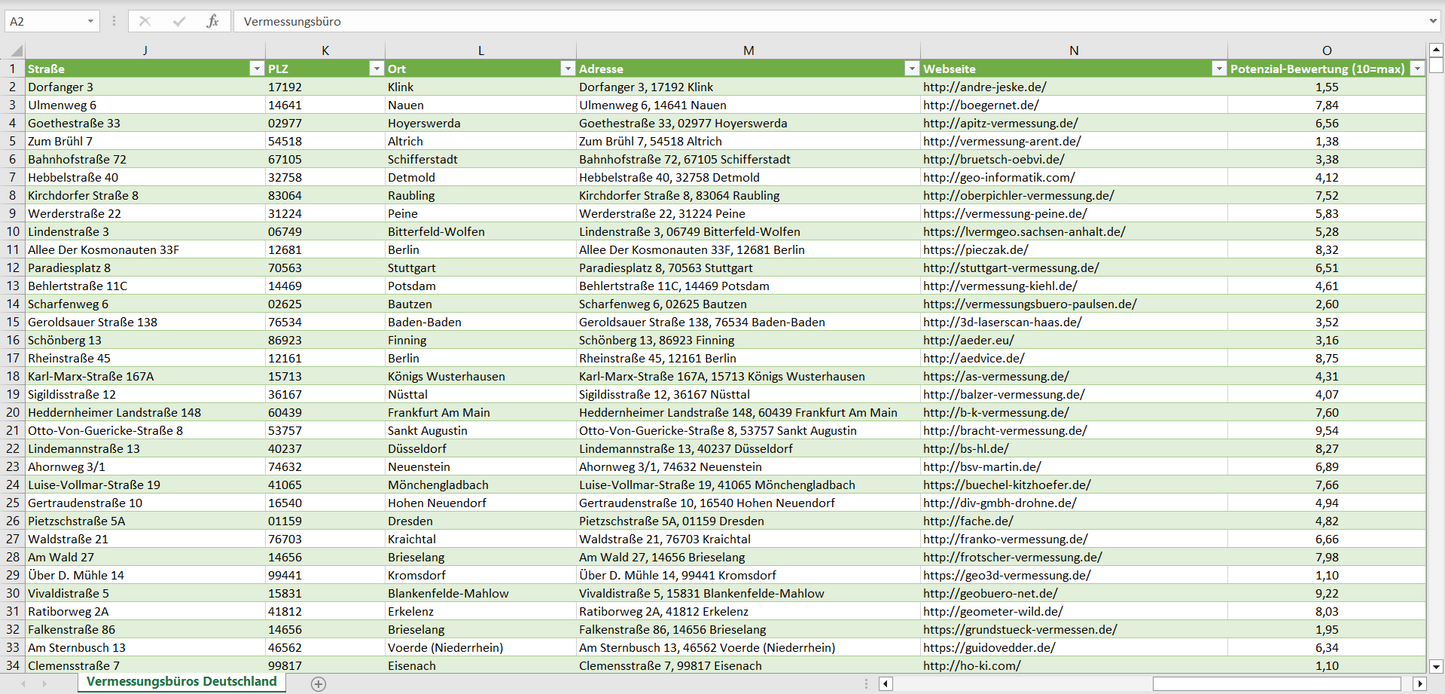
Task: Click the horizontal scrollbar right arrow
Action: (1418, 684)
